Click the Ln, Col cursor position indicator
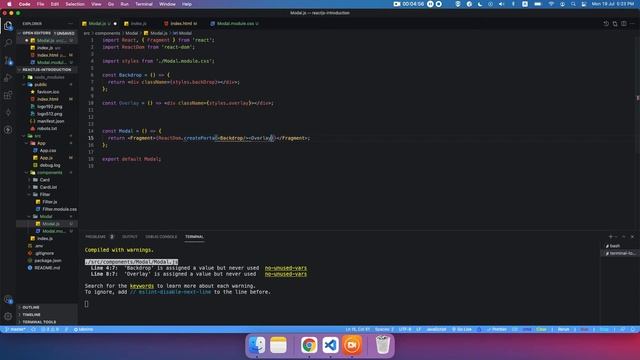Viewport: 640px width, 360px height. 358,329
